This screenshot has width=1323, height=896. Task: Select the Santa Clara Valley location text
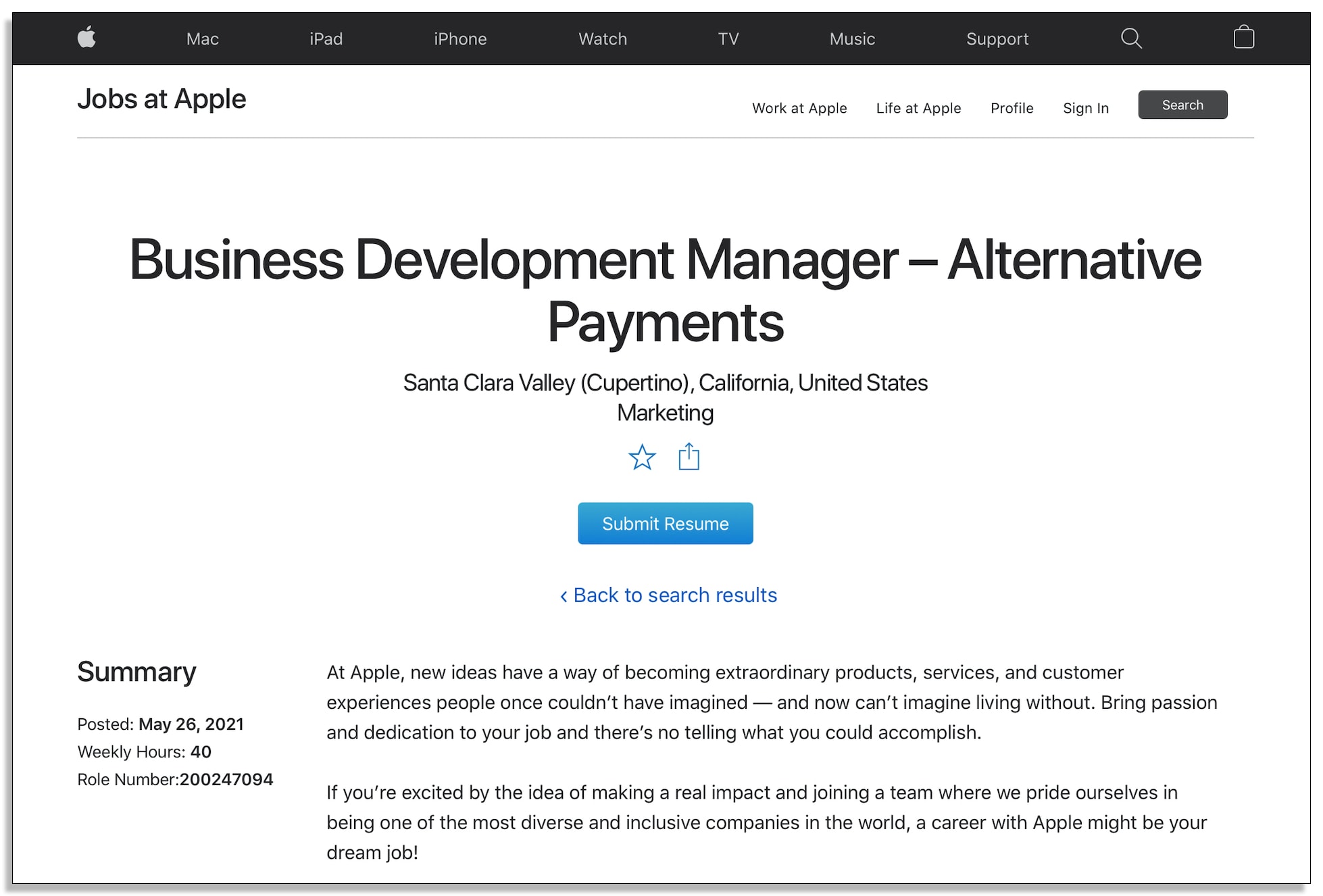coord(665,383)
